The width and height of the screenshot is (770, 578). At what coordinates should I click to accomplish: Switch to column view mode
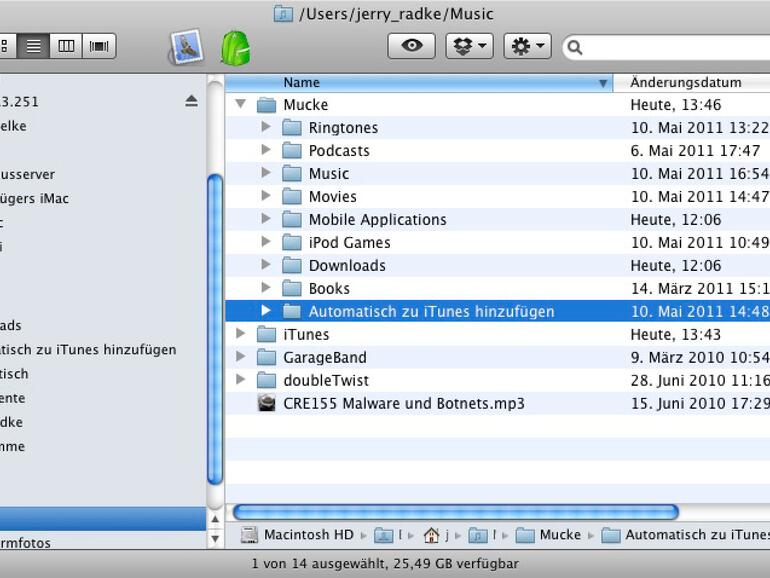[66, 46]
